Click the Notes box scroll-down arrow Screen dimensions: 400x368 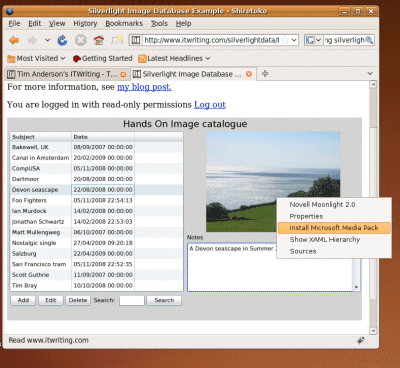click(x=356, y=287)
